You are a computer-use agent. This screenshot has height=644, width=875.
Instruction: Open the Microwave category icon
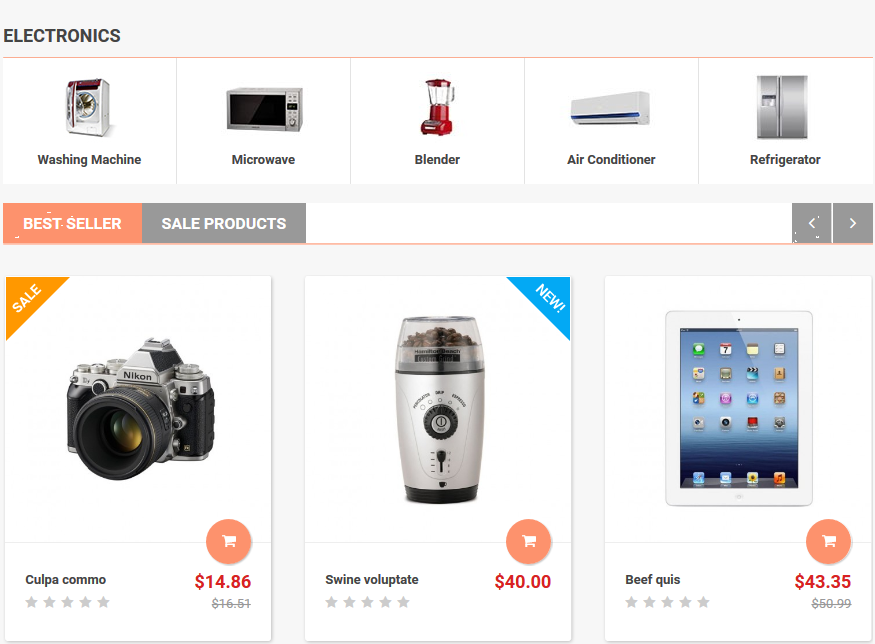(264, 109)
